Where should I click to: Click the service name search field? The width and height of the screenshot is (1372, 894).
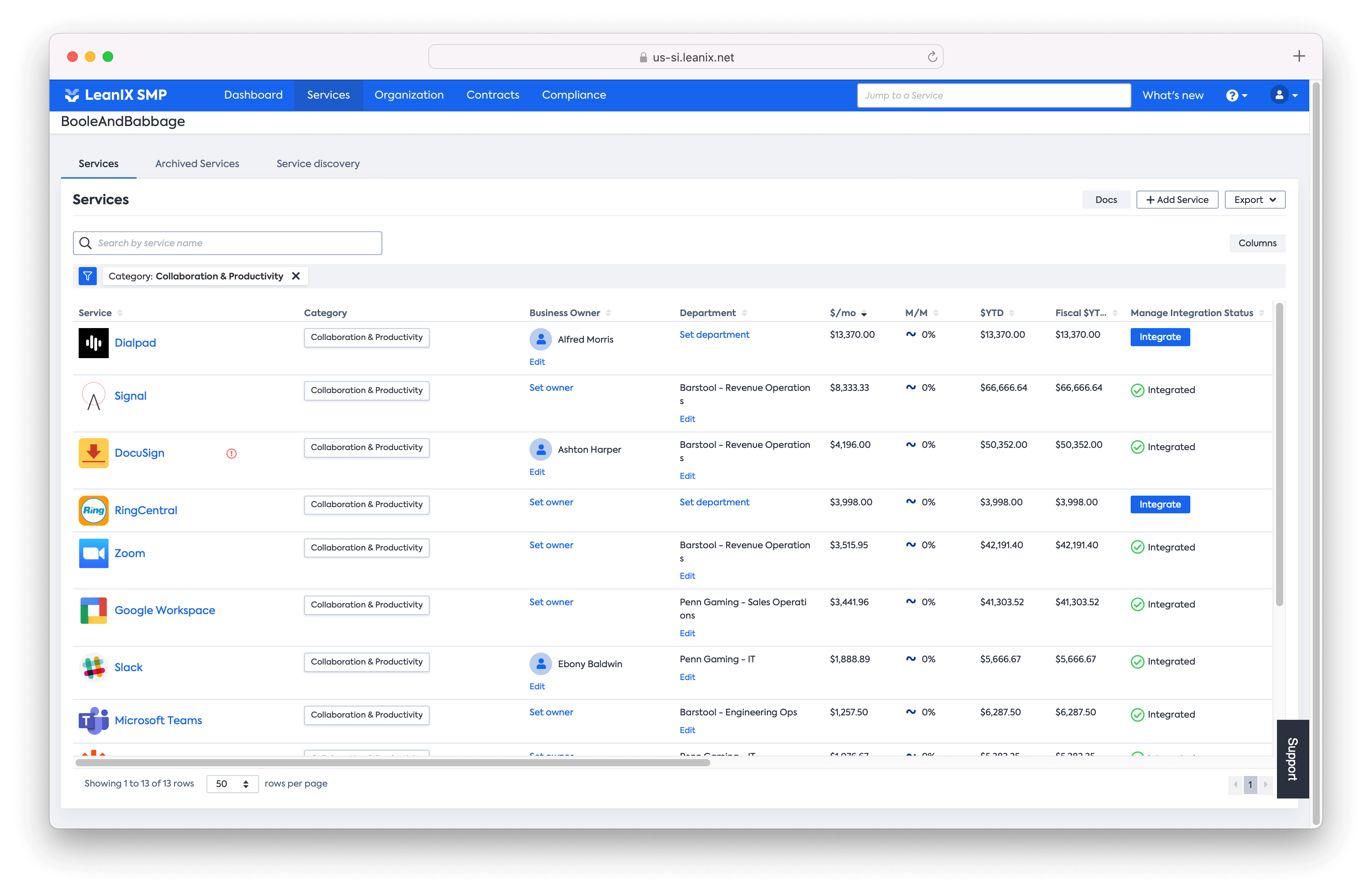227,243
